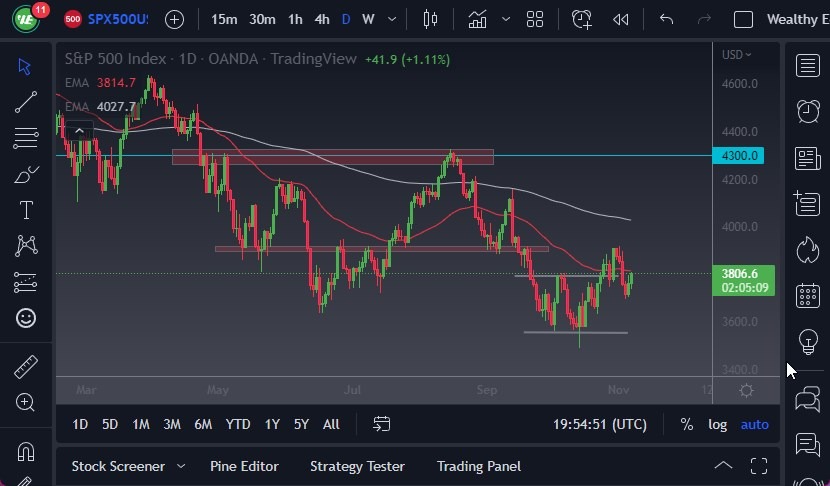Toggle the auto scale option

(754, 424)
